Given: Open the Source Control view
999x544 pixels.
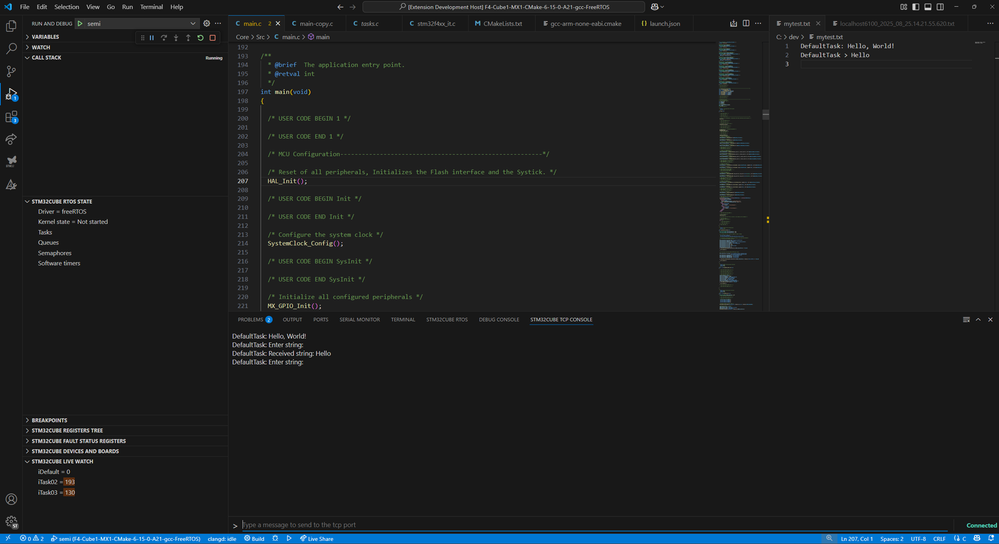Looking at the screenshot, I should (x=12, y=71).
